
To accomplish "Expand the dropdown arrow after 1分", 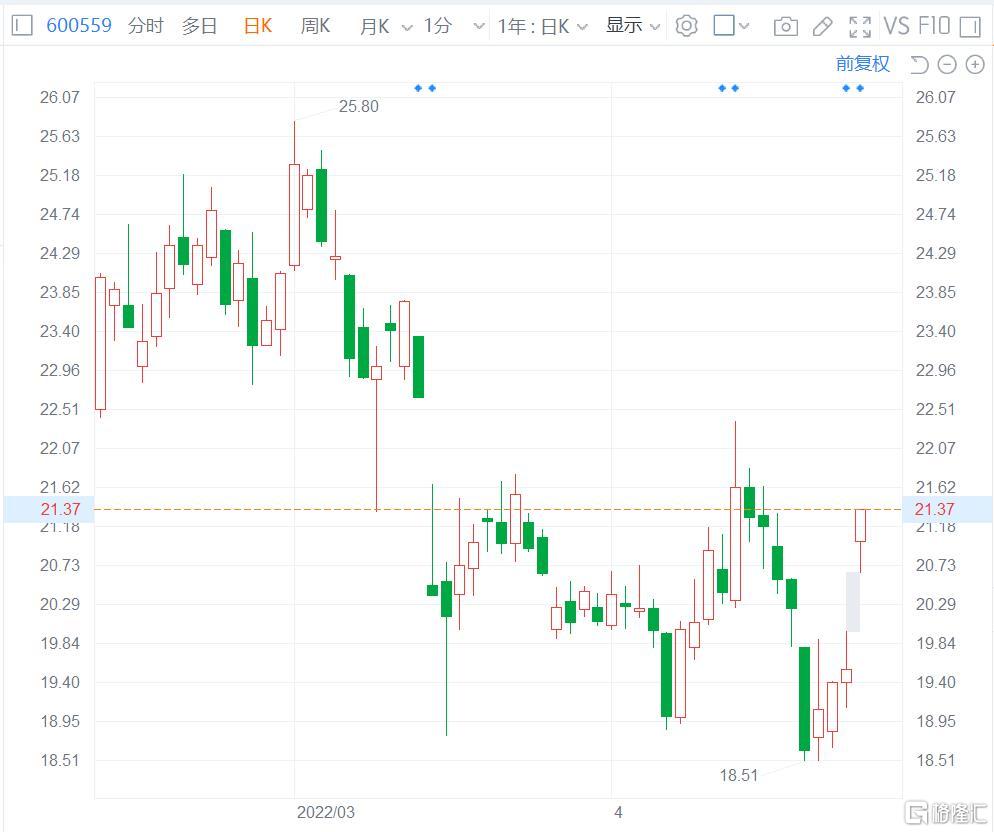I will [x=479, y=27].
